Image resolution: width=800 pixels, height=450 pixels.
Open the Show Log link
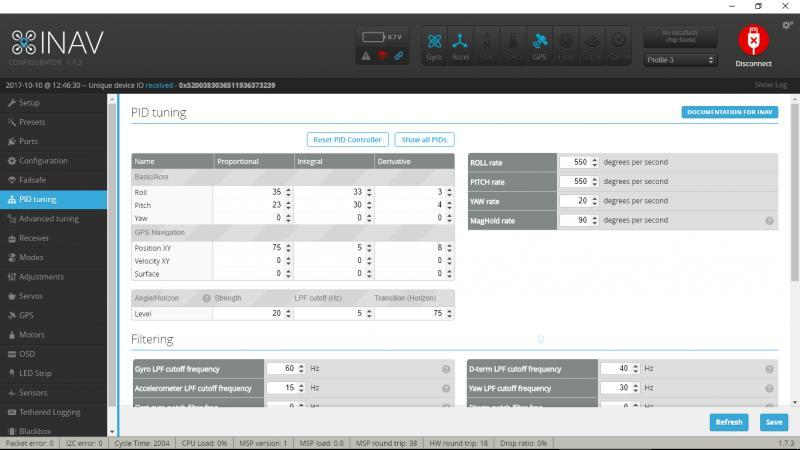point(770,85)
